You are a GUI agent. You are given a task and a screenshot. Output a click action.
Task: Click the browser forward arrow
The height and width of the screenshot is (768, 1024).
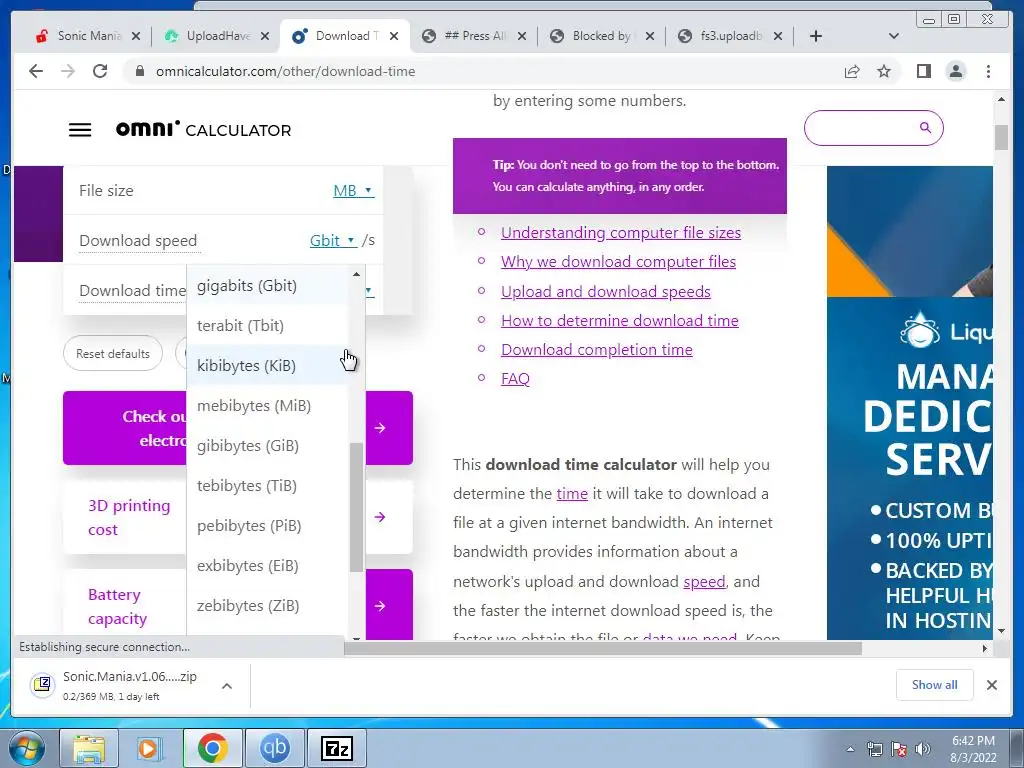pyautogui.click(x=68, y=71)
